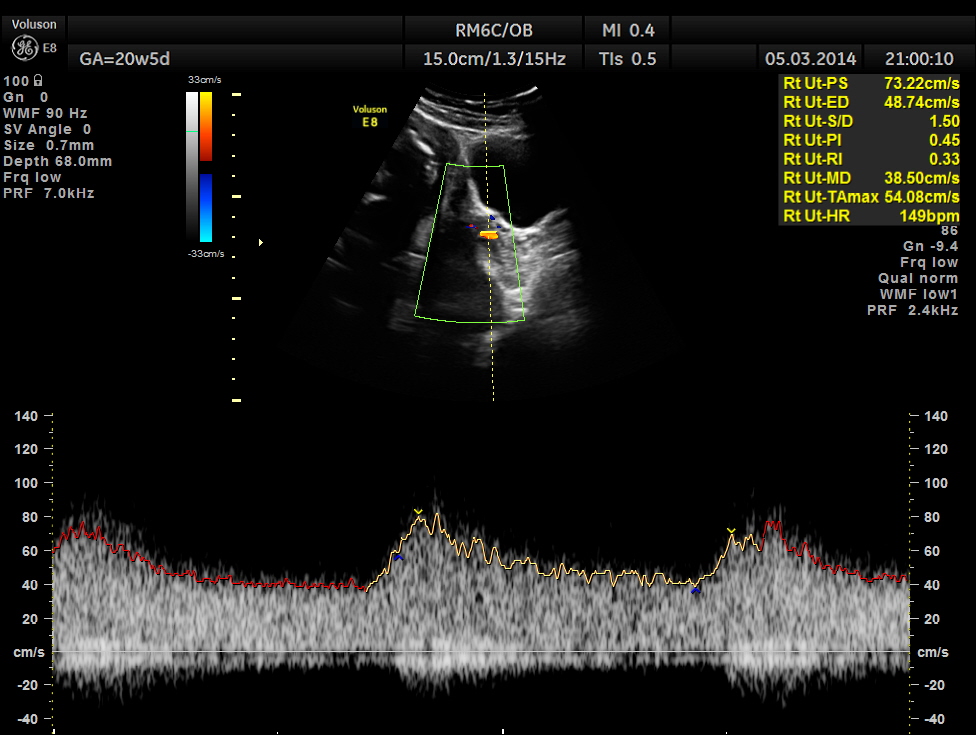The width and height of the screenshot is (976, 735).
Task: Click the blue end-diastolic marker near the right peak
Action: [x=696, y=590]
